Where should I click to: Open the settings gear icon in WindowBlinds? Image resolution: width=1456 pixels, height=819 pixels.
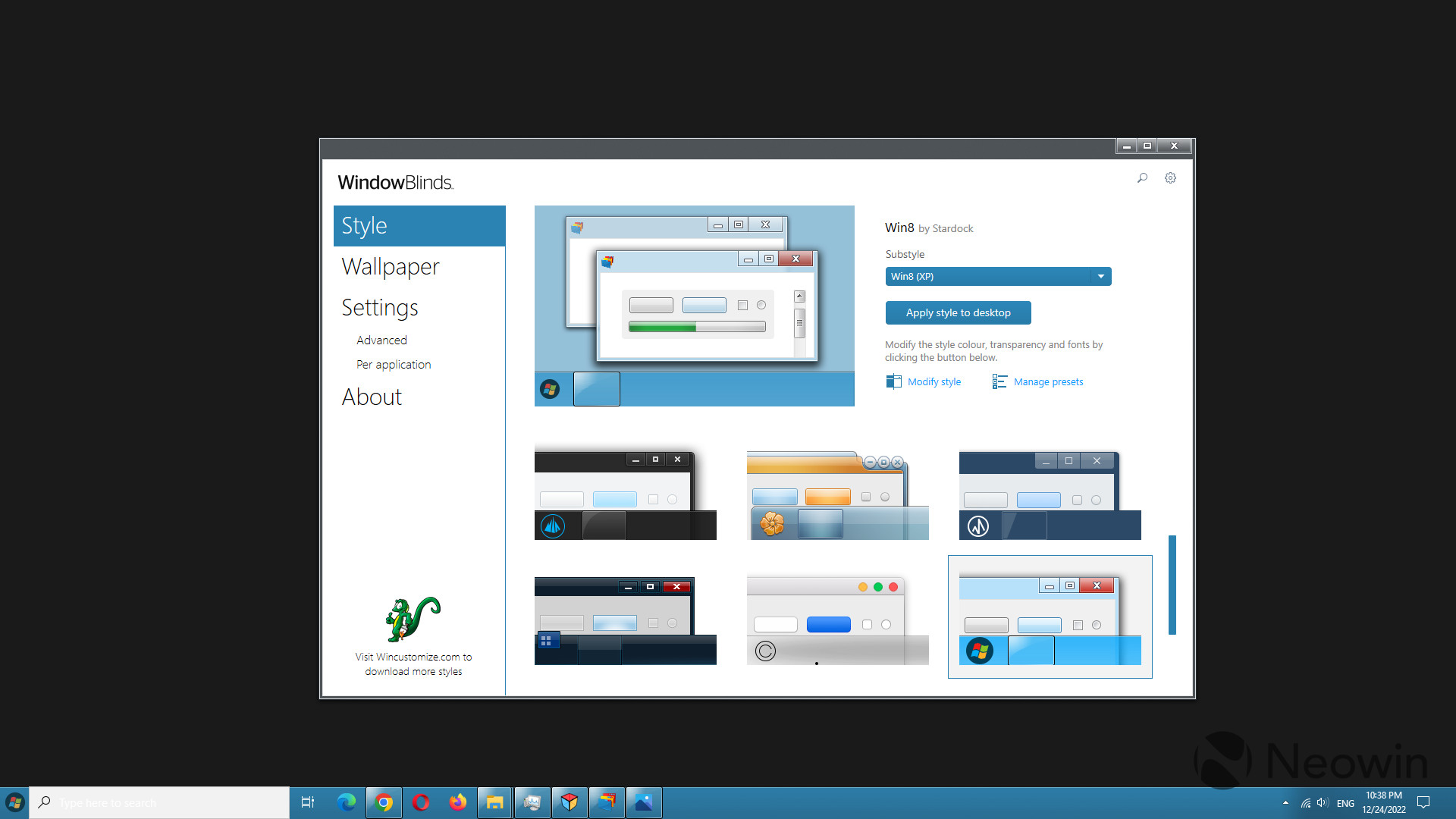pyautogui.click(x=1171, y=178)
